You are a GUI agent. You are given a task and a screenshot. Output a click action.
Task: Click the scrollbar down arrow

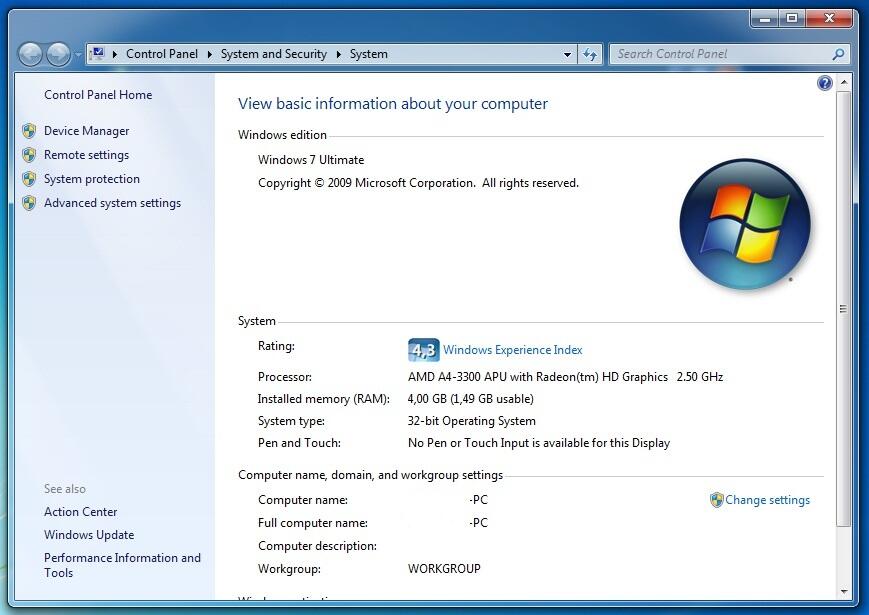click(844, 592)
